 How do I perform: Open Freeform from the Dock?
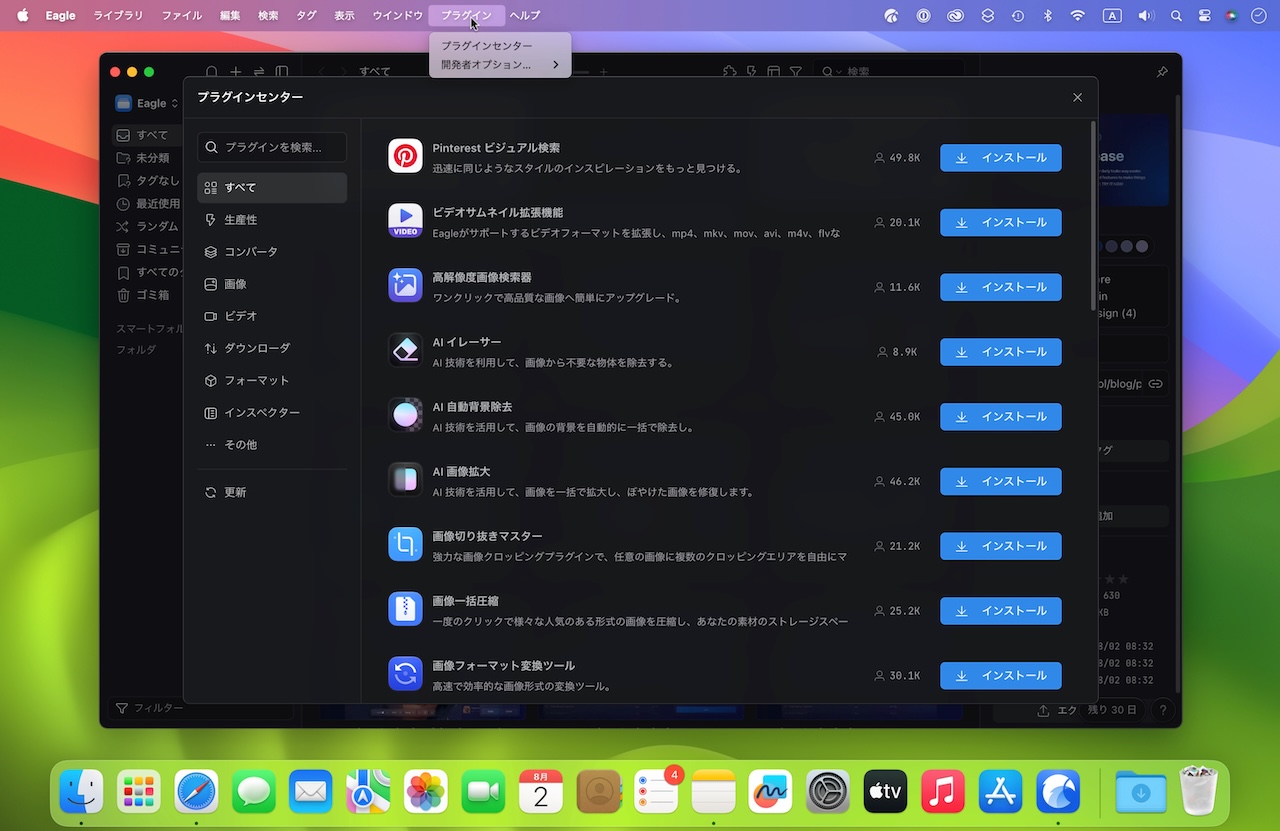tap(770, 792)
